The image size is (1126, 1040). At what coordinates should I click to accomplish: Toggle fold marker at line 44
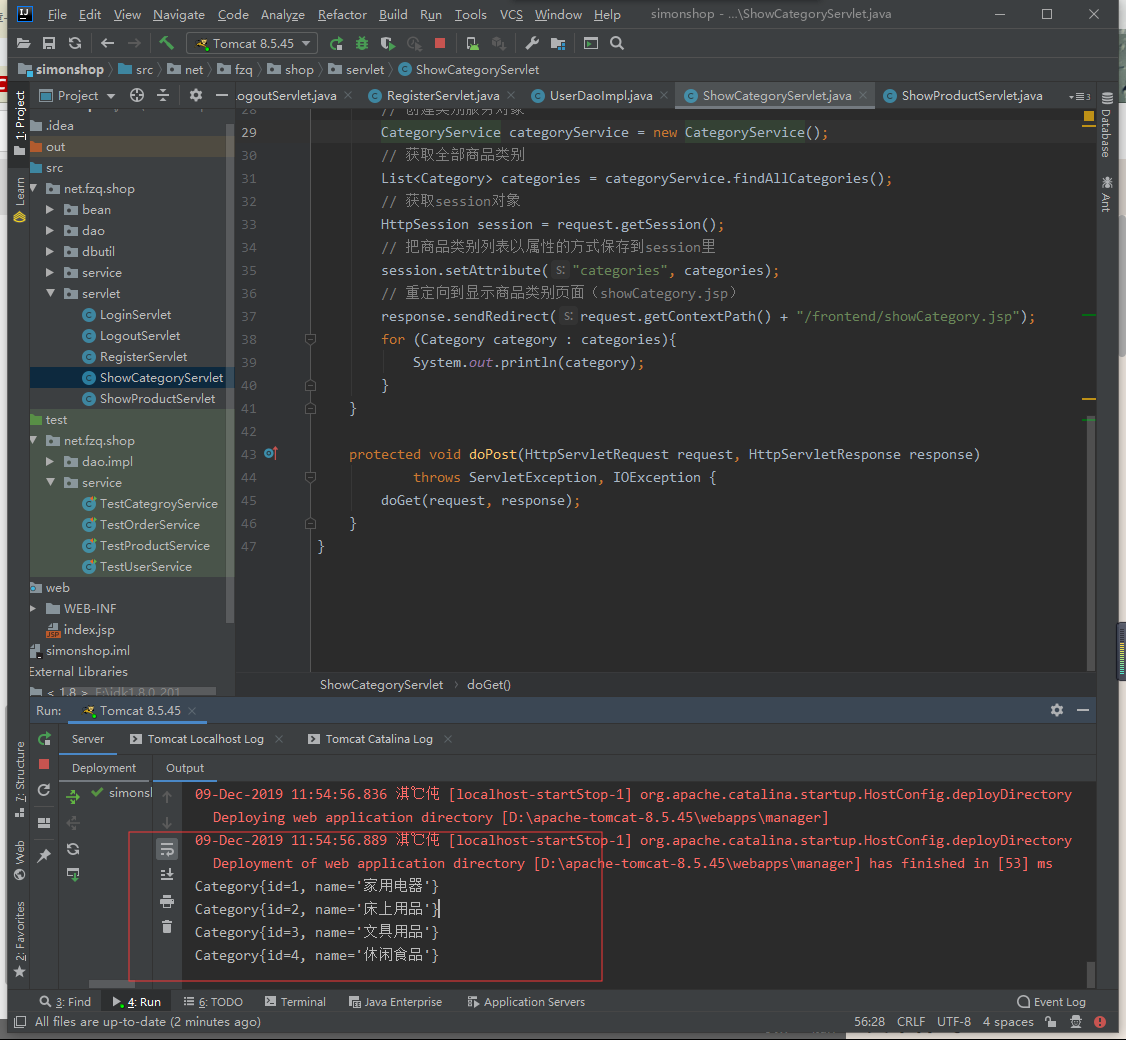[x=310, y=477]
